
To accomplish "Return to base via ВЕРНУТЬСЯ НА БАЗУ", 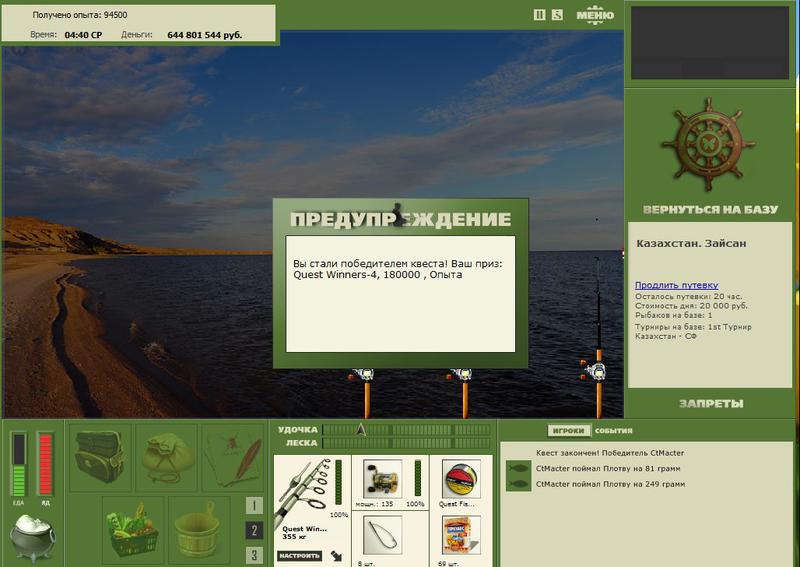I will click(x=710, y=209).
